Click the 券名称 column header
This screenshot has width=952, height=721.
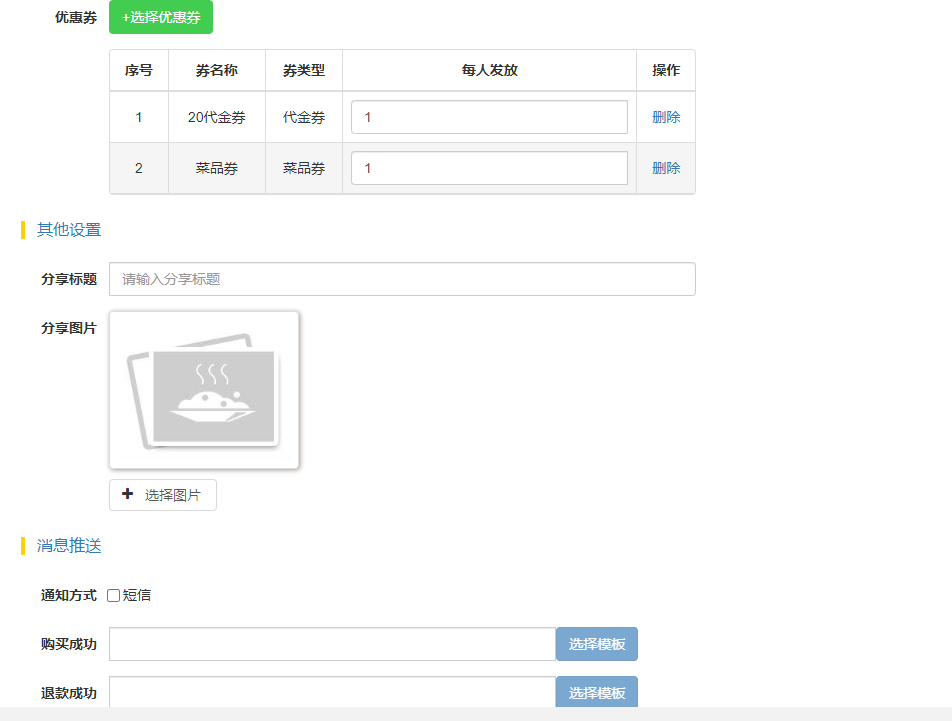click(217, 71)
